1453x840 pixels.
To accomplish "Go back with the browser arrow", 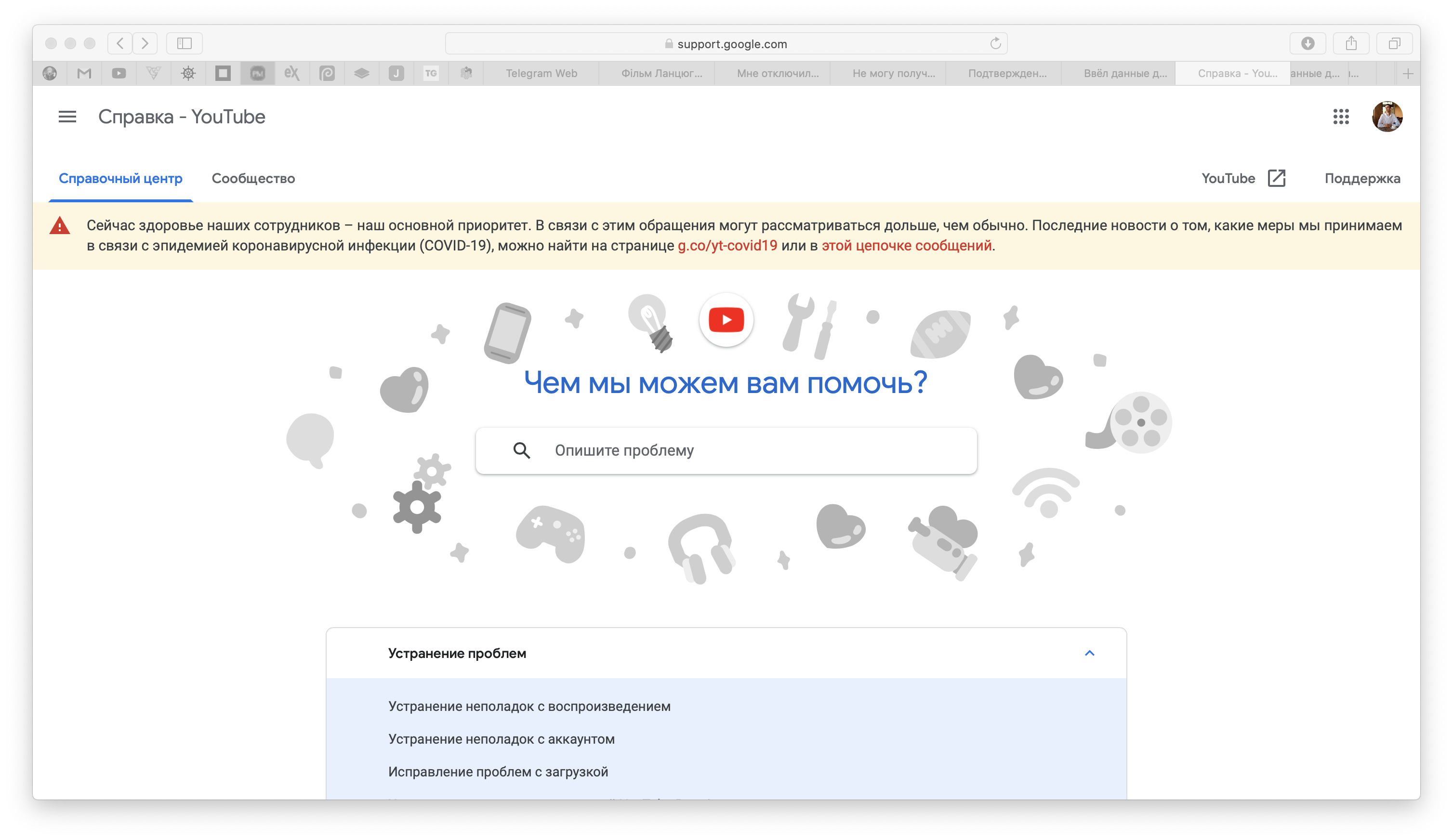I will [120, 44].
